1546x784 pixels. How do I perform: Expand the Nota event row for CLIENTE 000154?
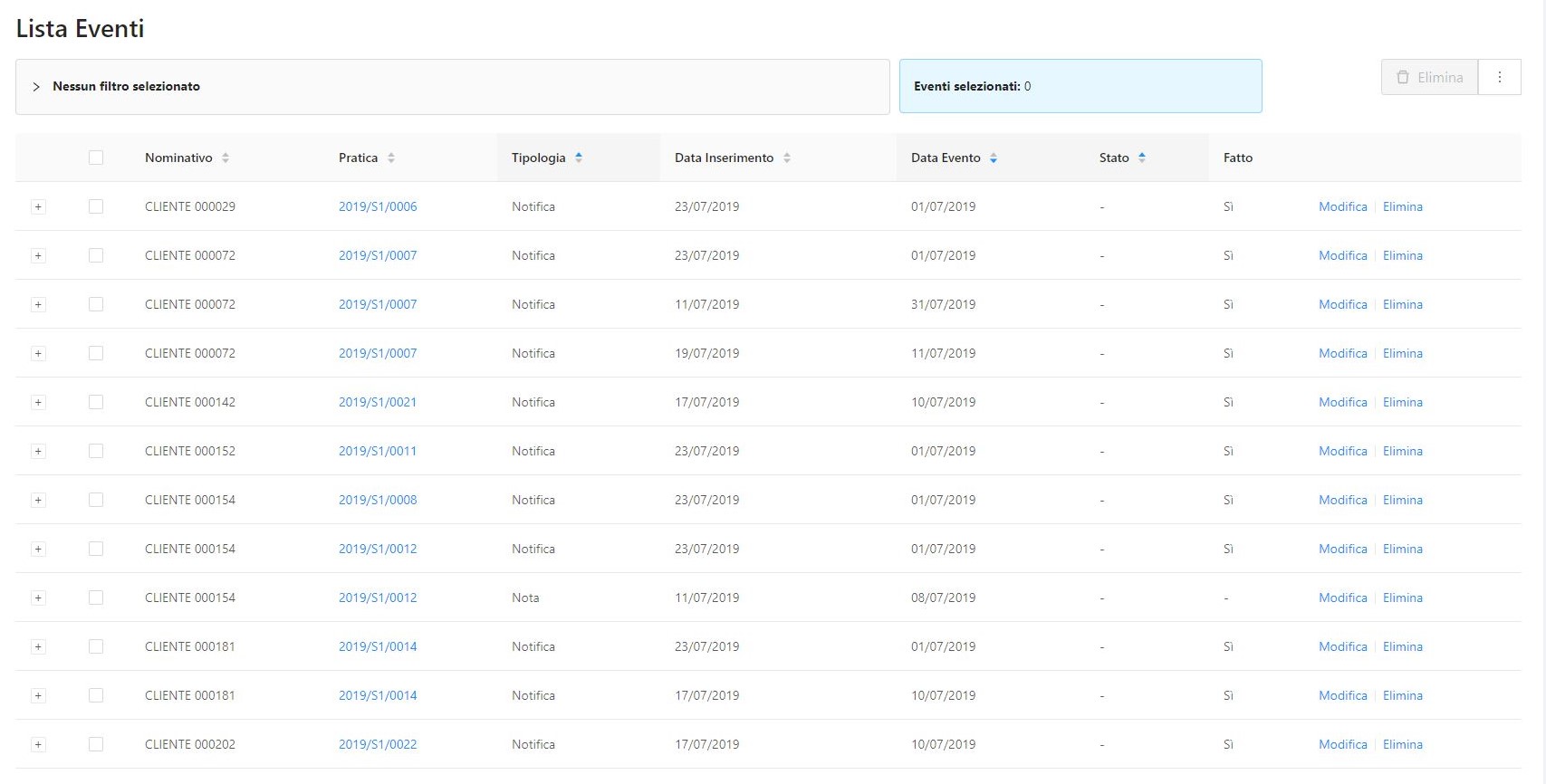pos(38,598)
